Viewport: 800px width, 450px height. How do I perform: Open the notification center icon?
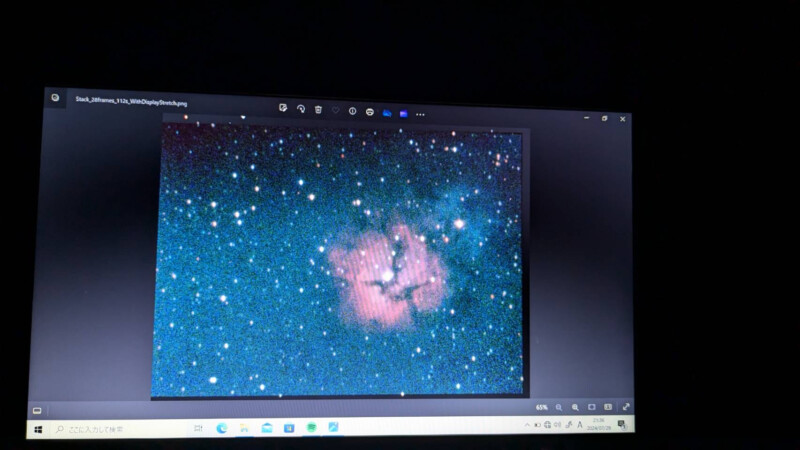pos(622,424)
